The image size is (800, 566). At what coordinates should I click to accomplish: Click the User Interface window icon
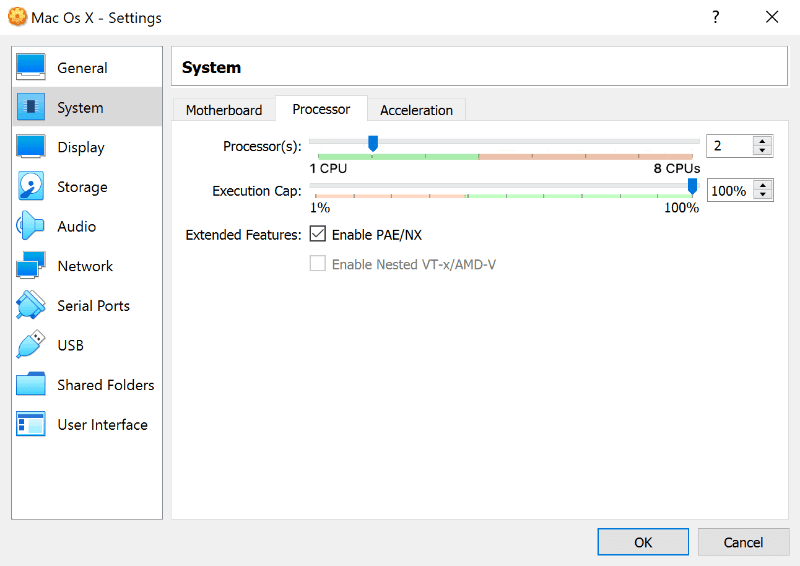point(31,424)
